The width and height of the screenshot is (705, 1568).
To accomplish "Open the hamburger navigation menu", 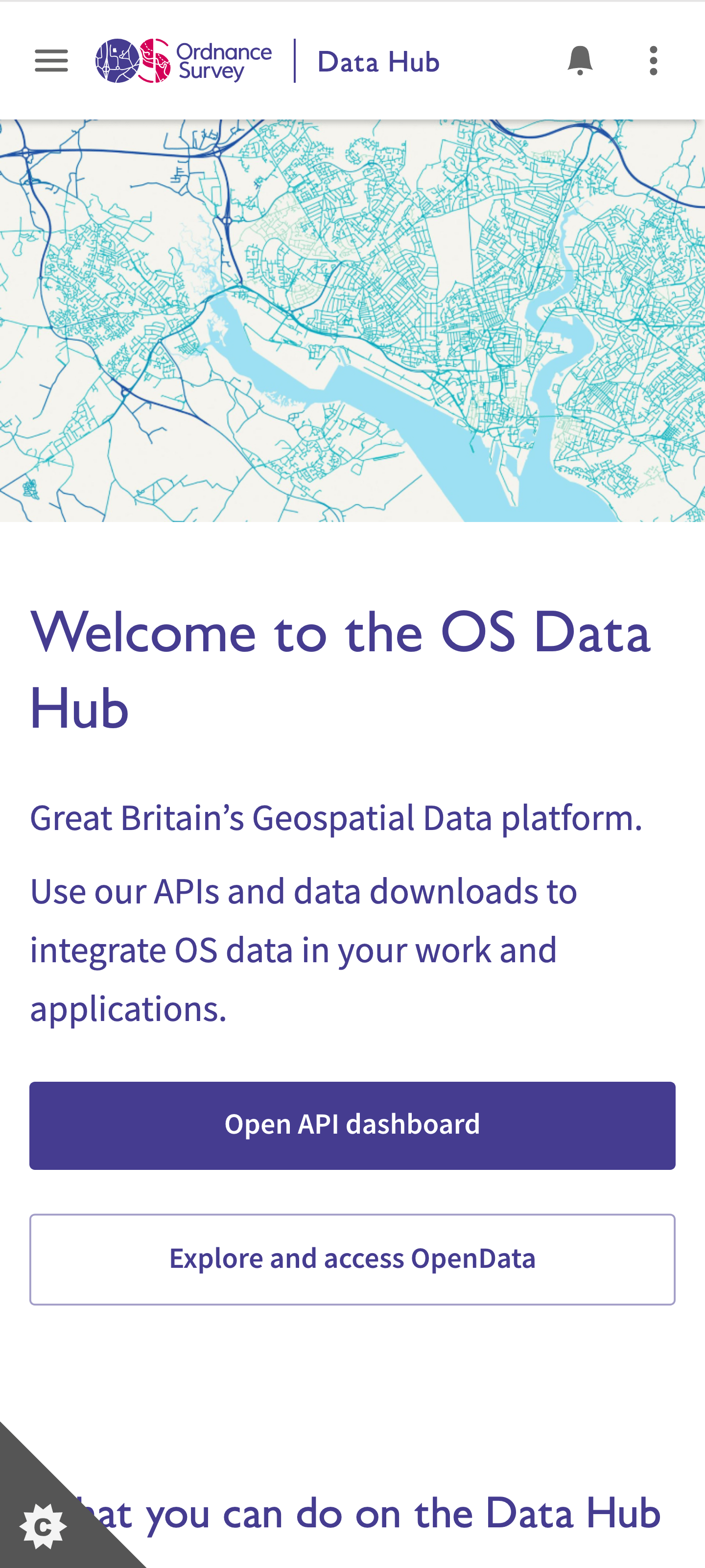I will click(51, 61).
